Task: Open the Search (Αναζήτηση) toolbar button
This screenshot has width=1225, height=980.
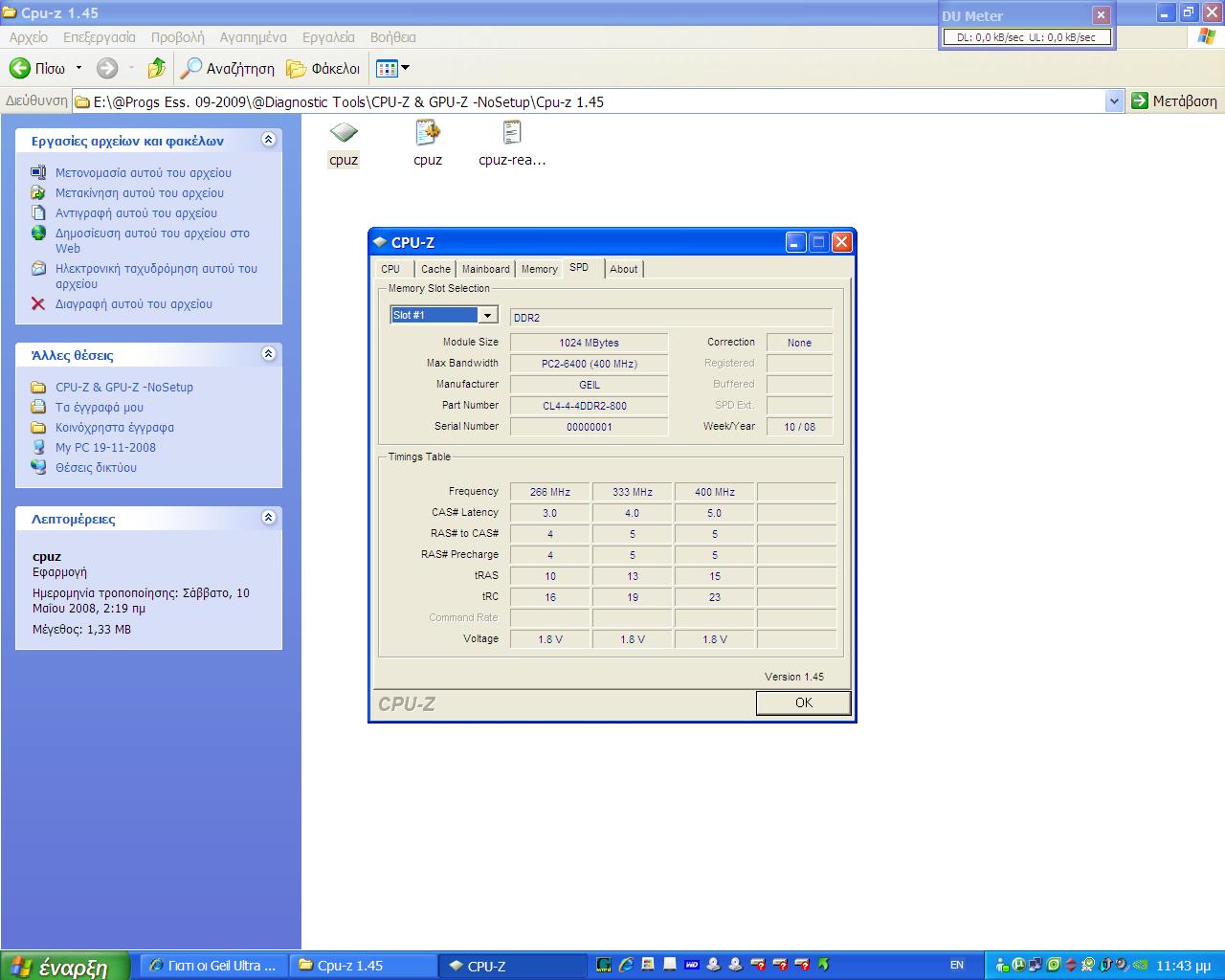Action: (228, 68)
